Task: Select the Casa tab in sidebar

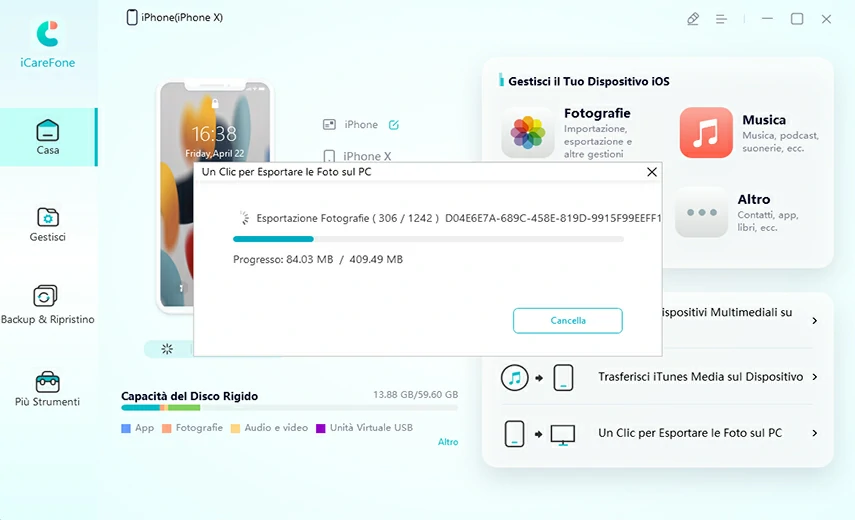Action: pyautogui.click(x=47, y=138)
